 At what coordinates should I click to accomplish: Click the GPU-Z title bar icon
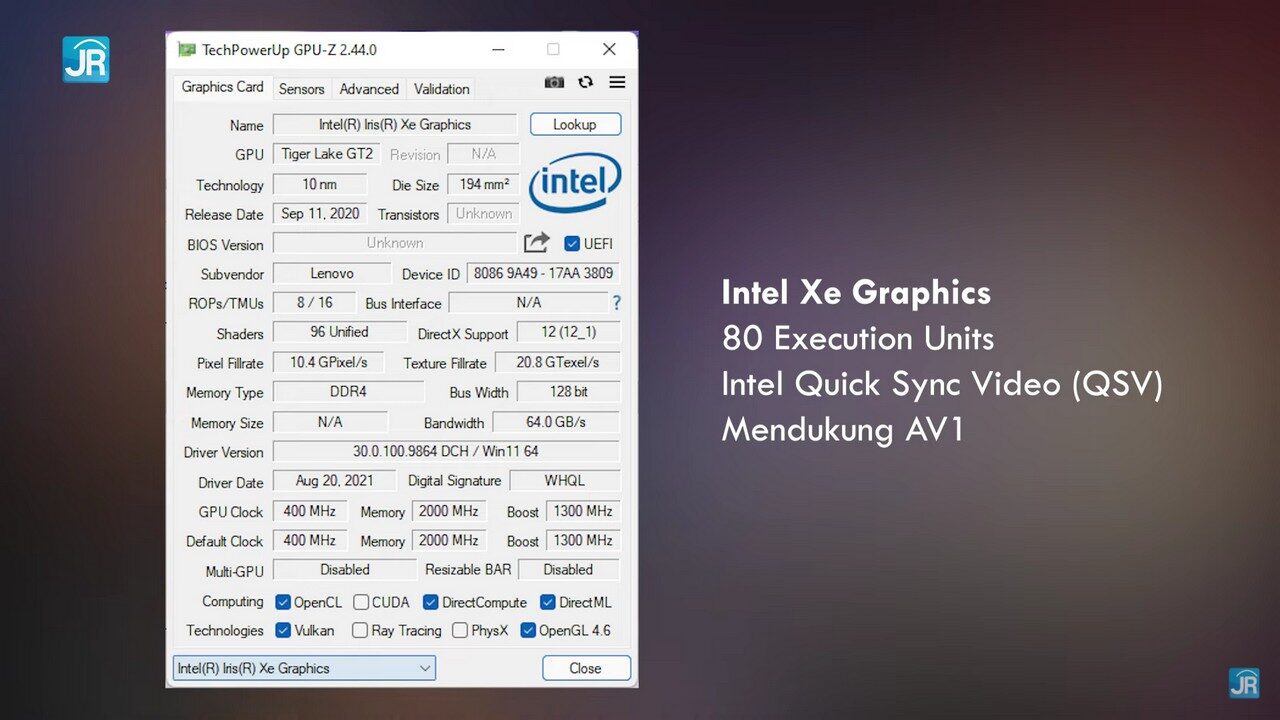[x=186, y=49]
